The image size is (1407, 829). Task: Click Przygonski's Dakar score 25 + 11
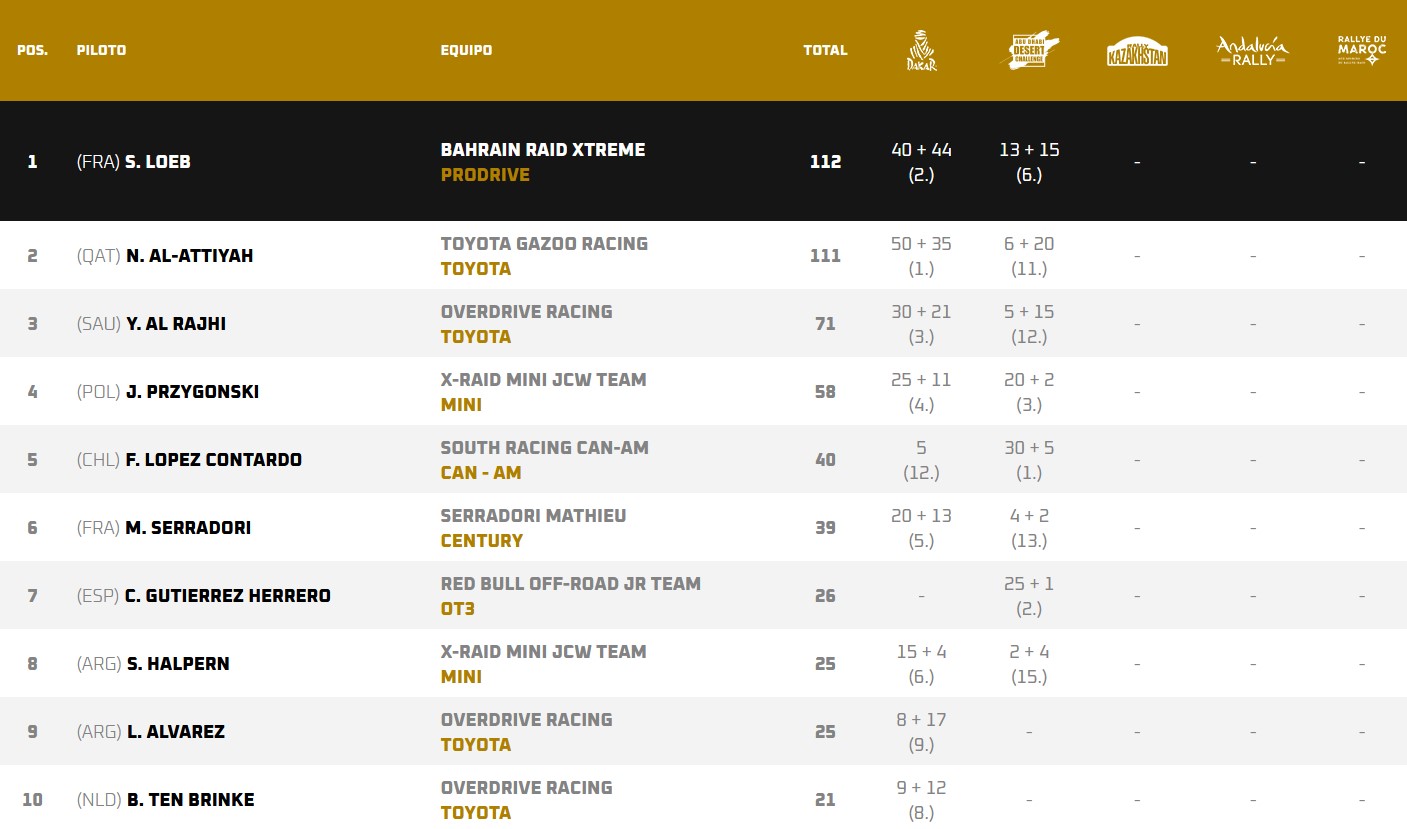(x=921, y=380)
